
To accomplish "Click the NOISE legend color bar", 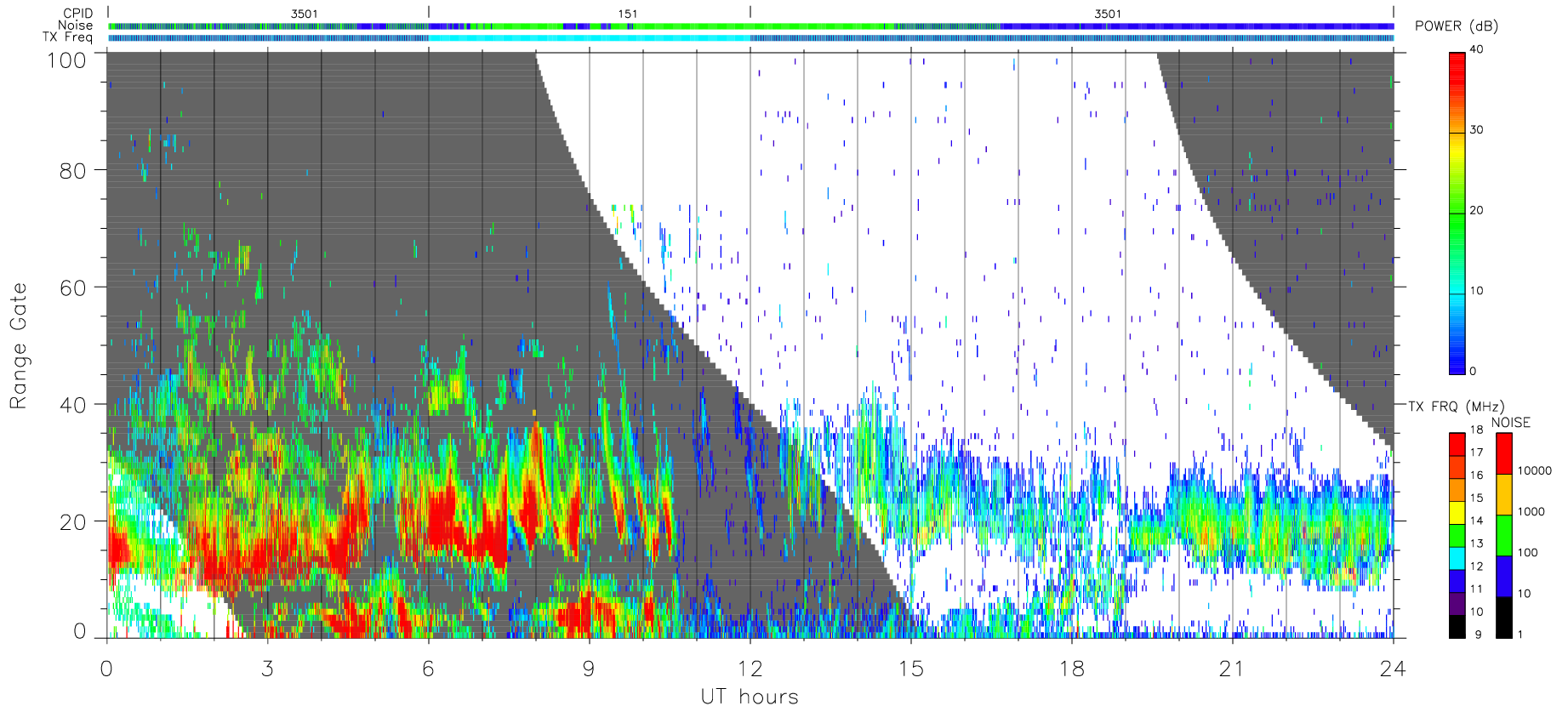I will pos(1504,535).
